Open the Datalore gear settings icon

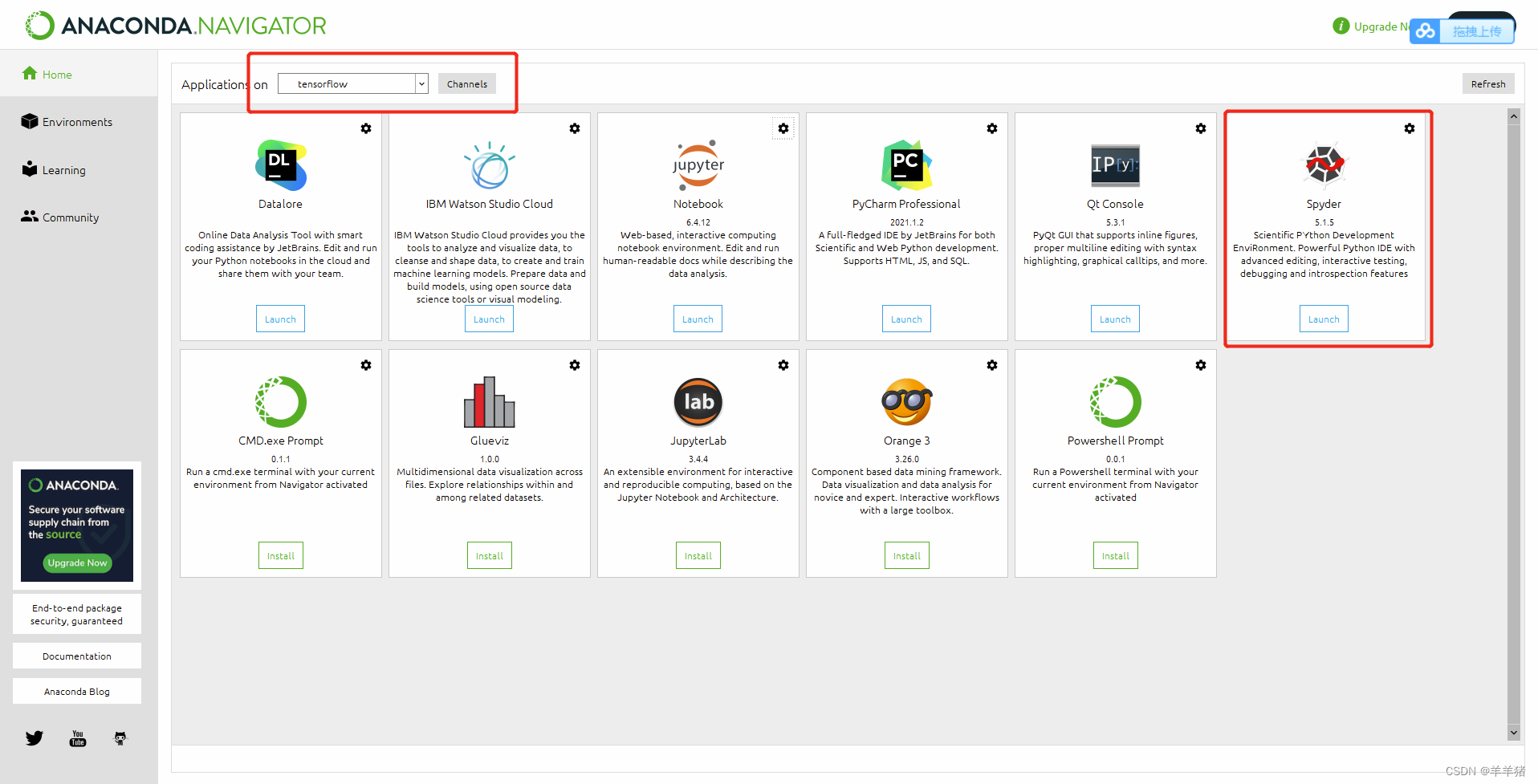366,128
